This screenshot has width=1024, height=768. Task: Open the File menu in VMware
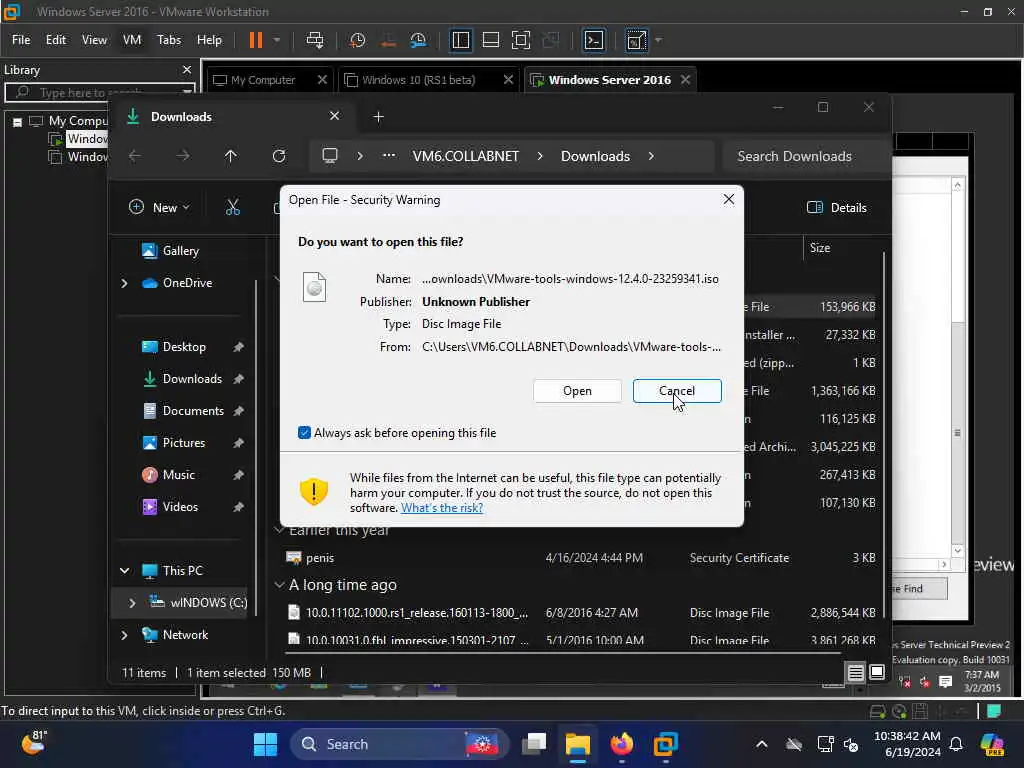pos(21,40)
